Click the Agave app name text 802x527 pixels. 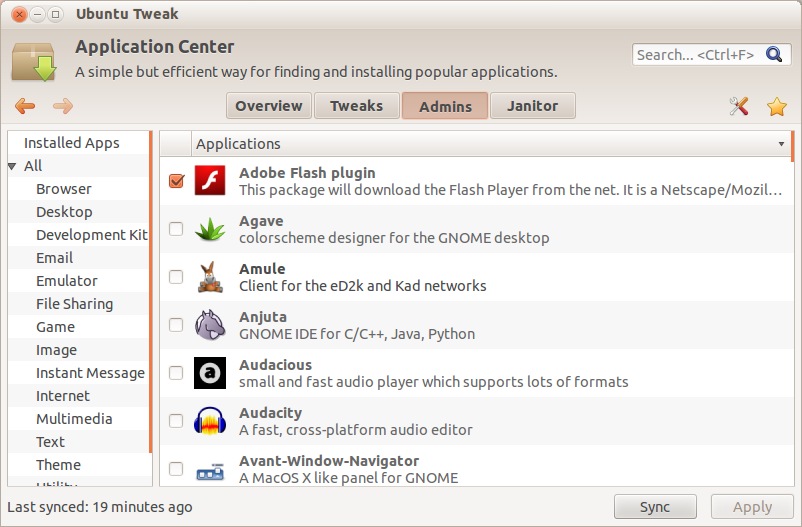click(x=261, y=221)
